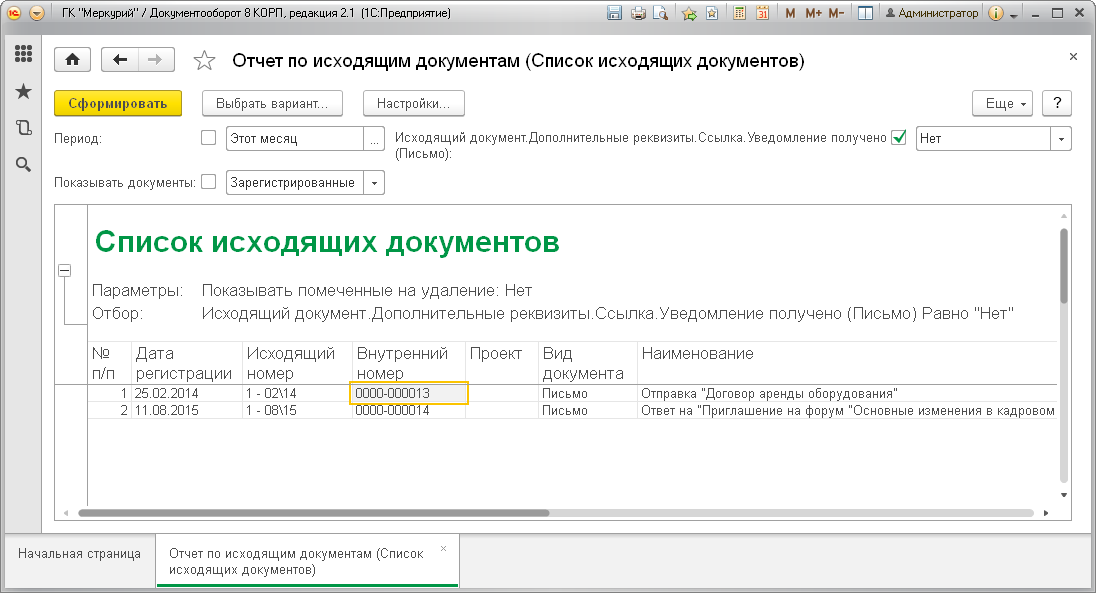Uncheck the Уведомление получено filter checkbox

point(899,138)
